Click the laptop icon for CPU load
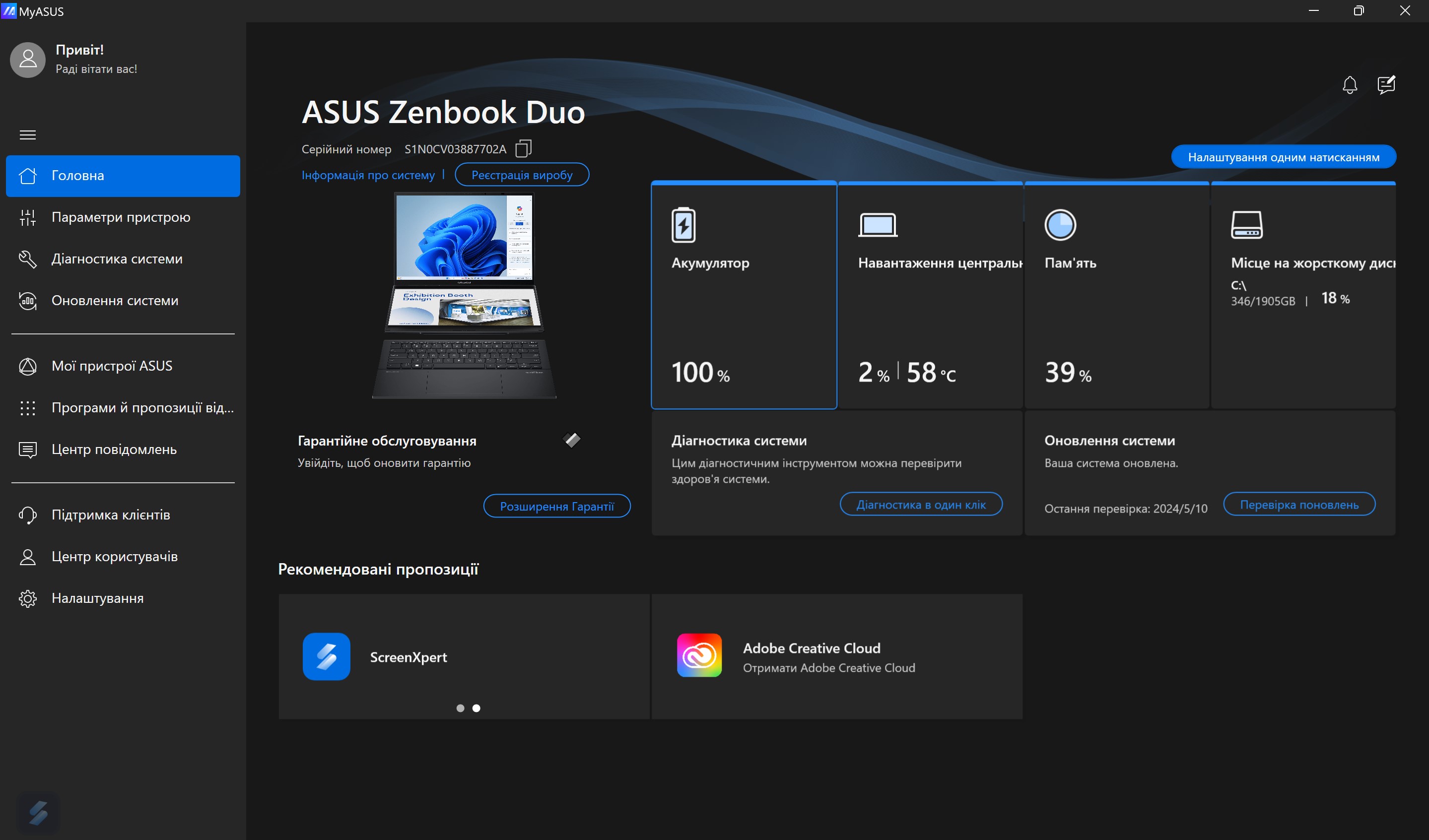Image resolution: width=1429 pixels, height=840 pixels. point(878,225)
